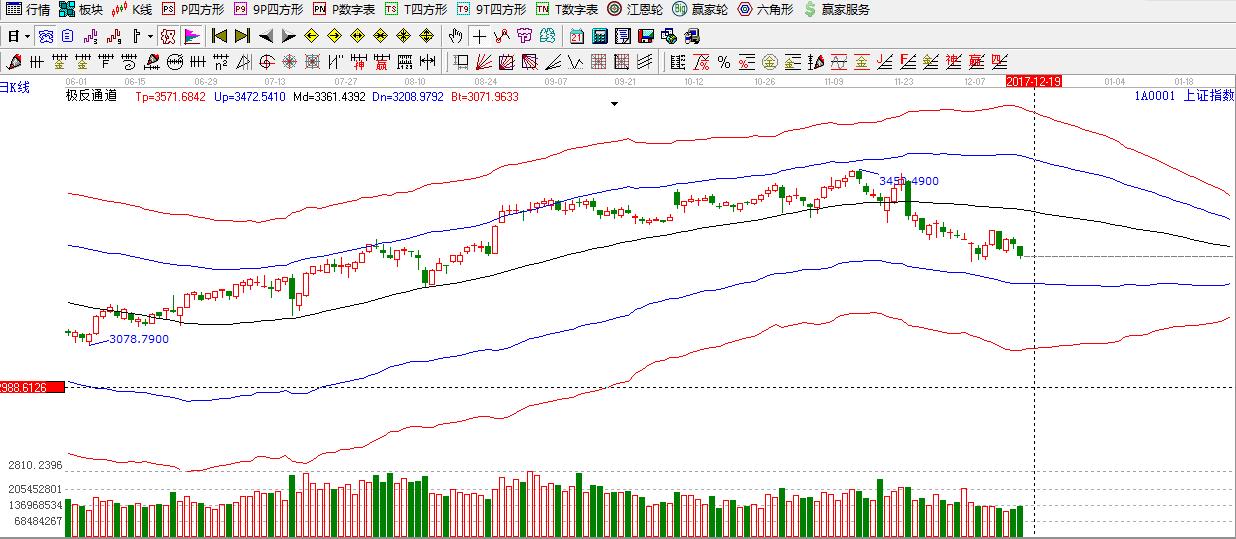
Task: Open the calendar icon showing 21
Action: pos(577,36)
